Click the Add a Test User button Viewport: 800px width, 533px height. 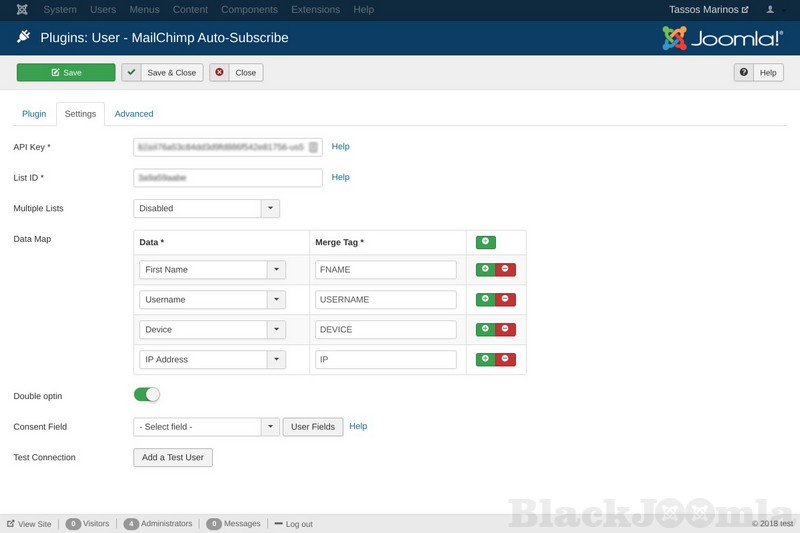[x=173, y=457]
